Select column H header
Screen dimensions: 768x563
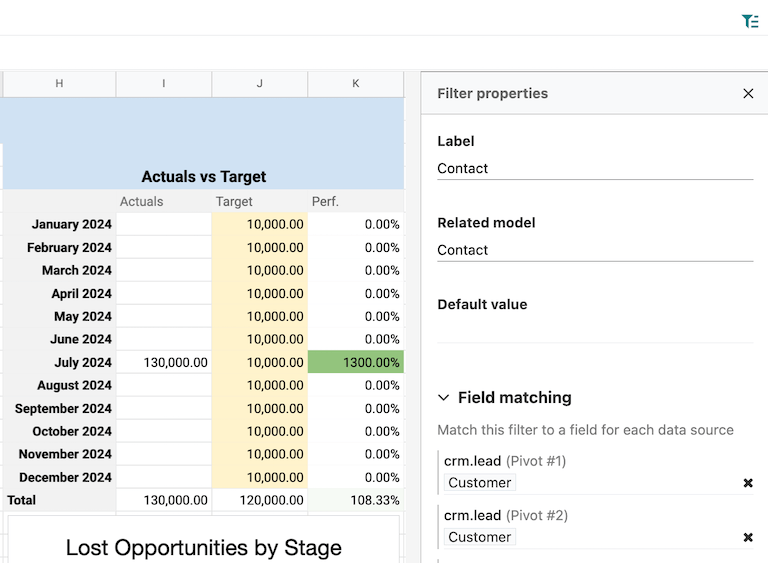pos(59,84)
